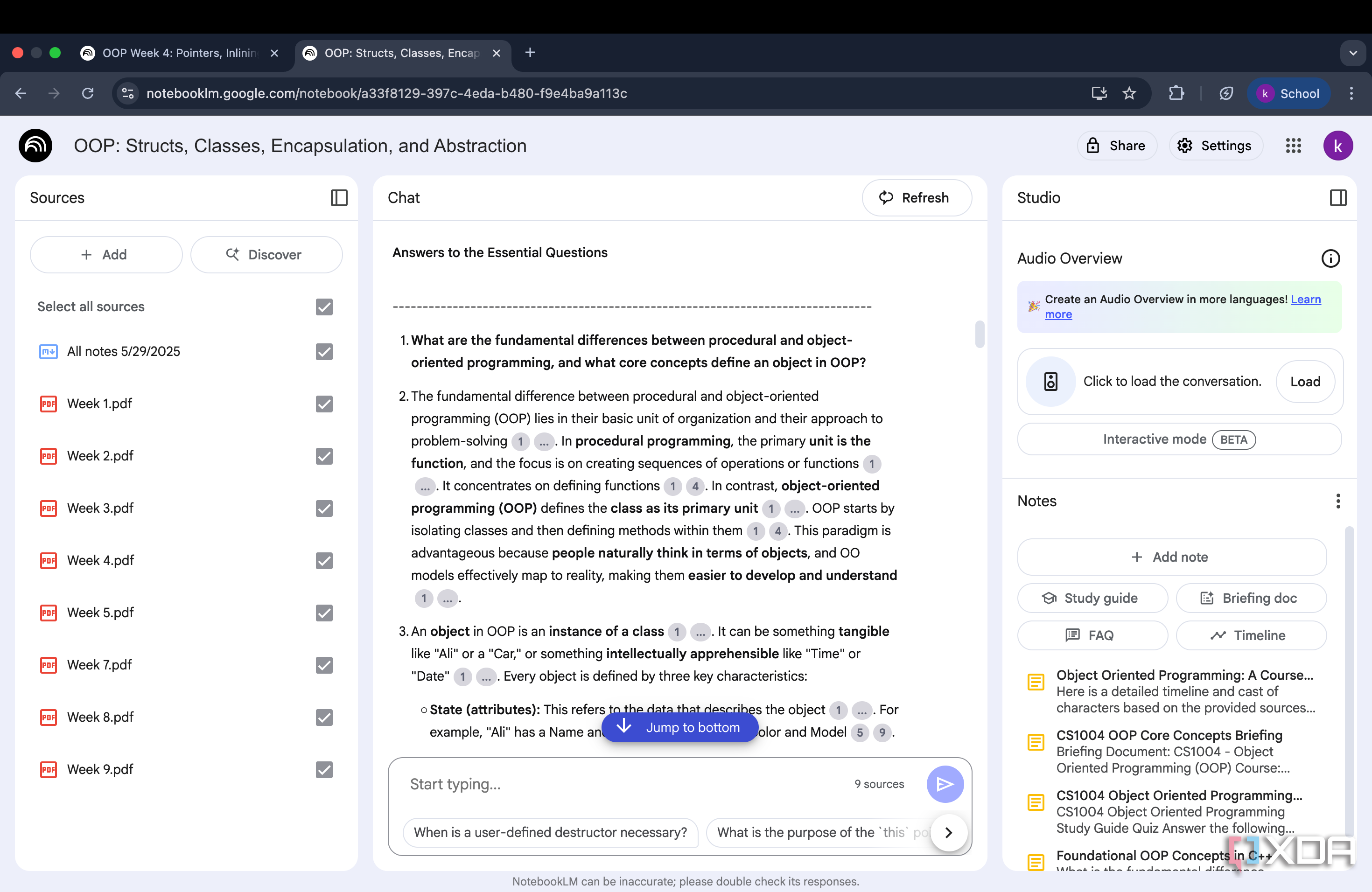Close the OOP Week 4 tab
Screen dimensions: 1372x892
pos(274,53)
